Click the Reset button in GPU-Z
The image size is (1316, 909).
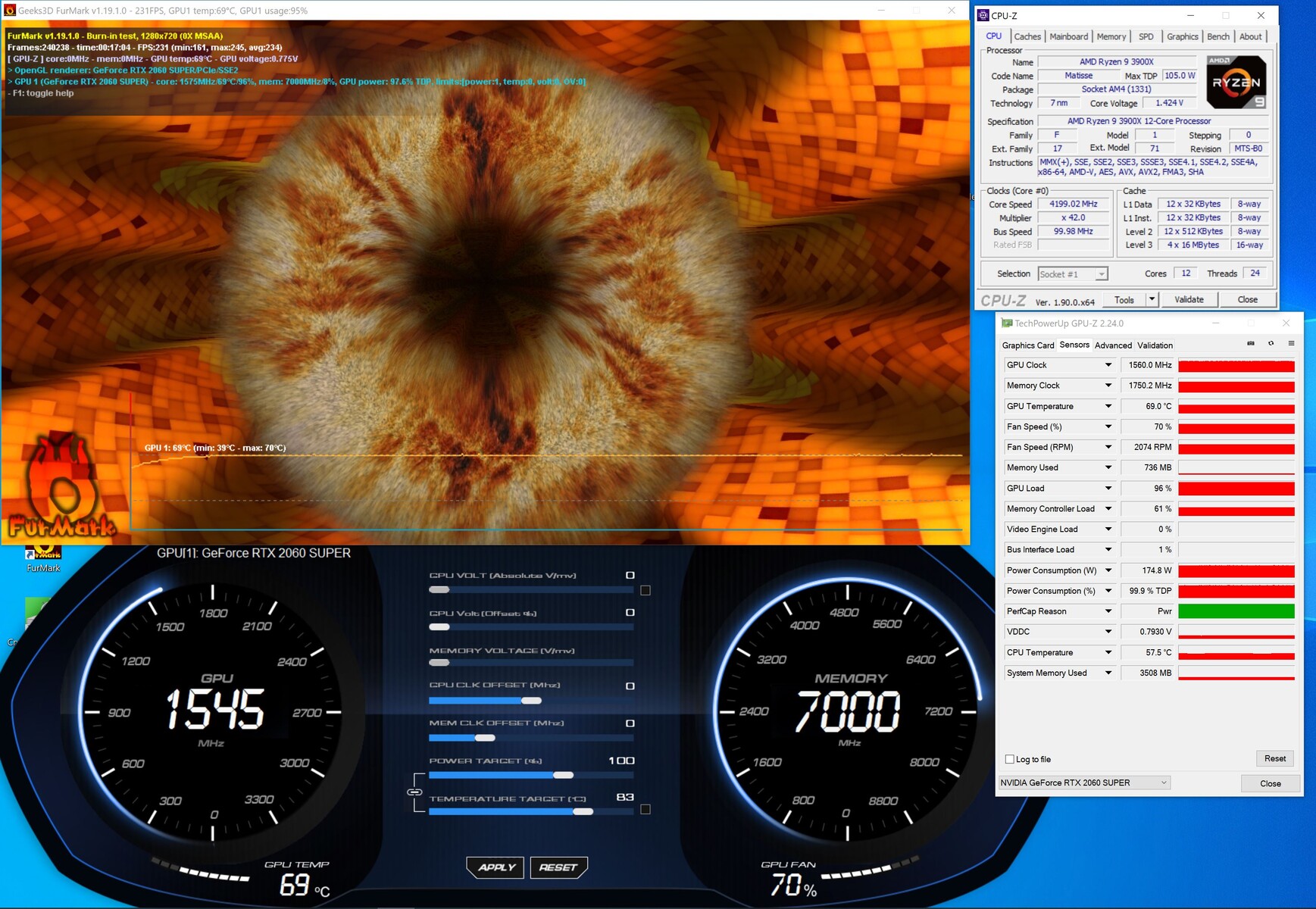[1274, 758]
